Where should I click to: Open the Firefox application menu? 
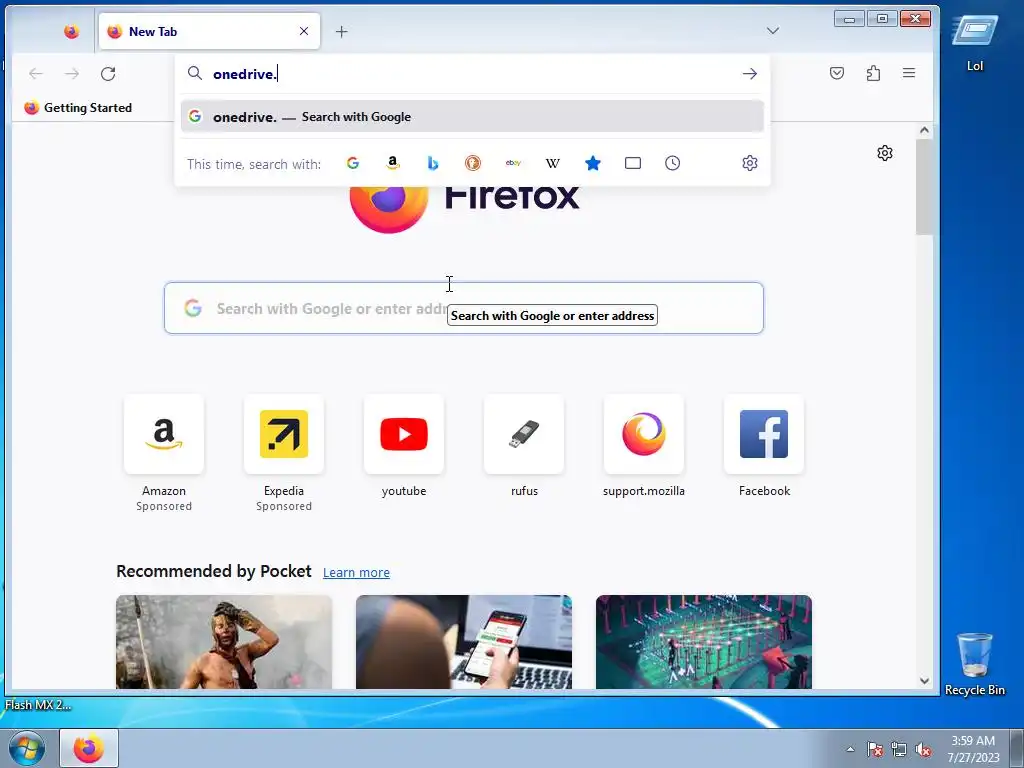[909, 73]
